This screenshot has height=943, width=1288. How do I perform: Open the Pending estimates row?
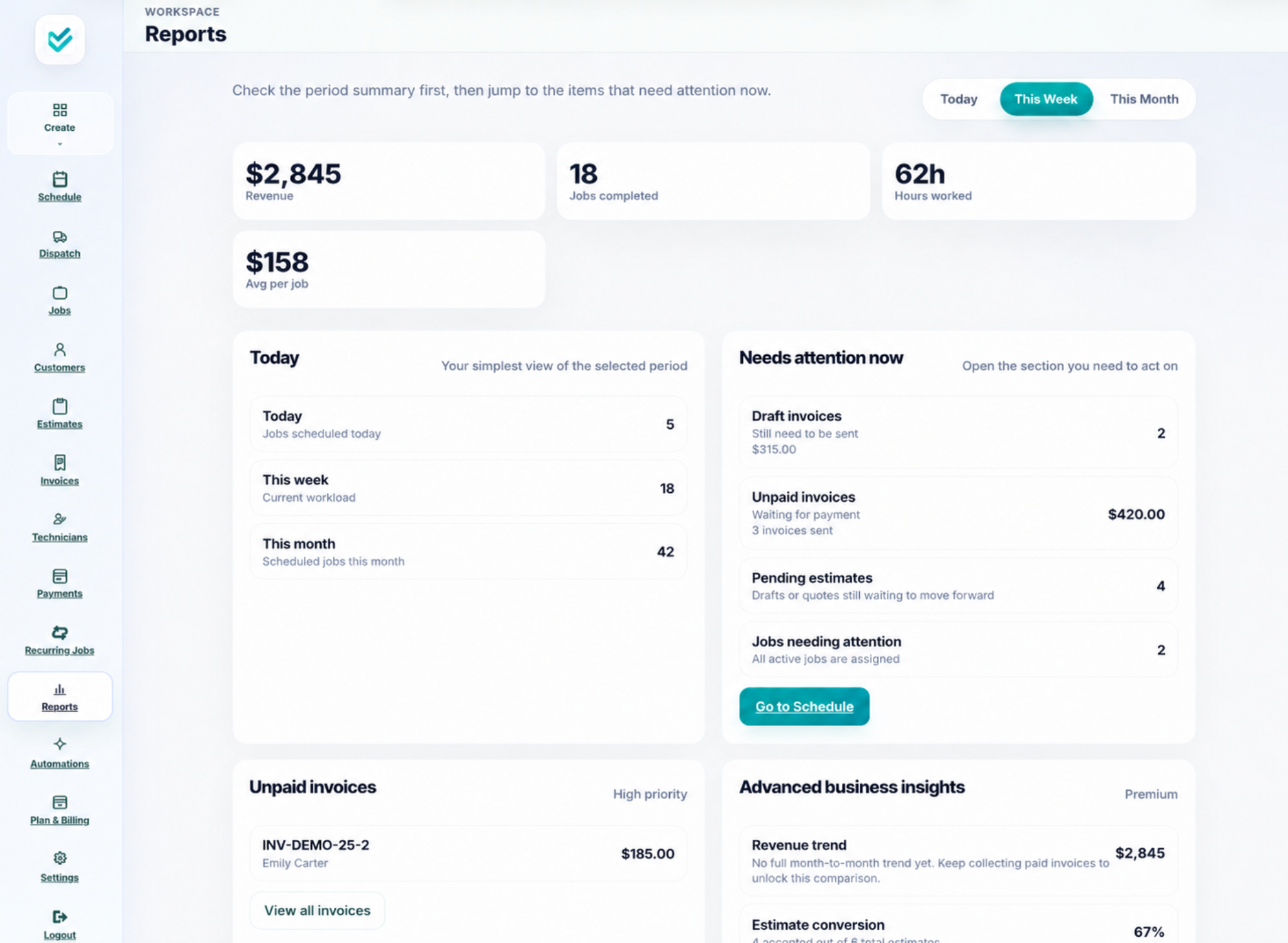[x=958, y=585]
